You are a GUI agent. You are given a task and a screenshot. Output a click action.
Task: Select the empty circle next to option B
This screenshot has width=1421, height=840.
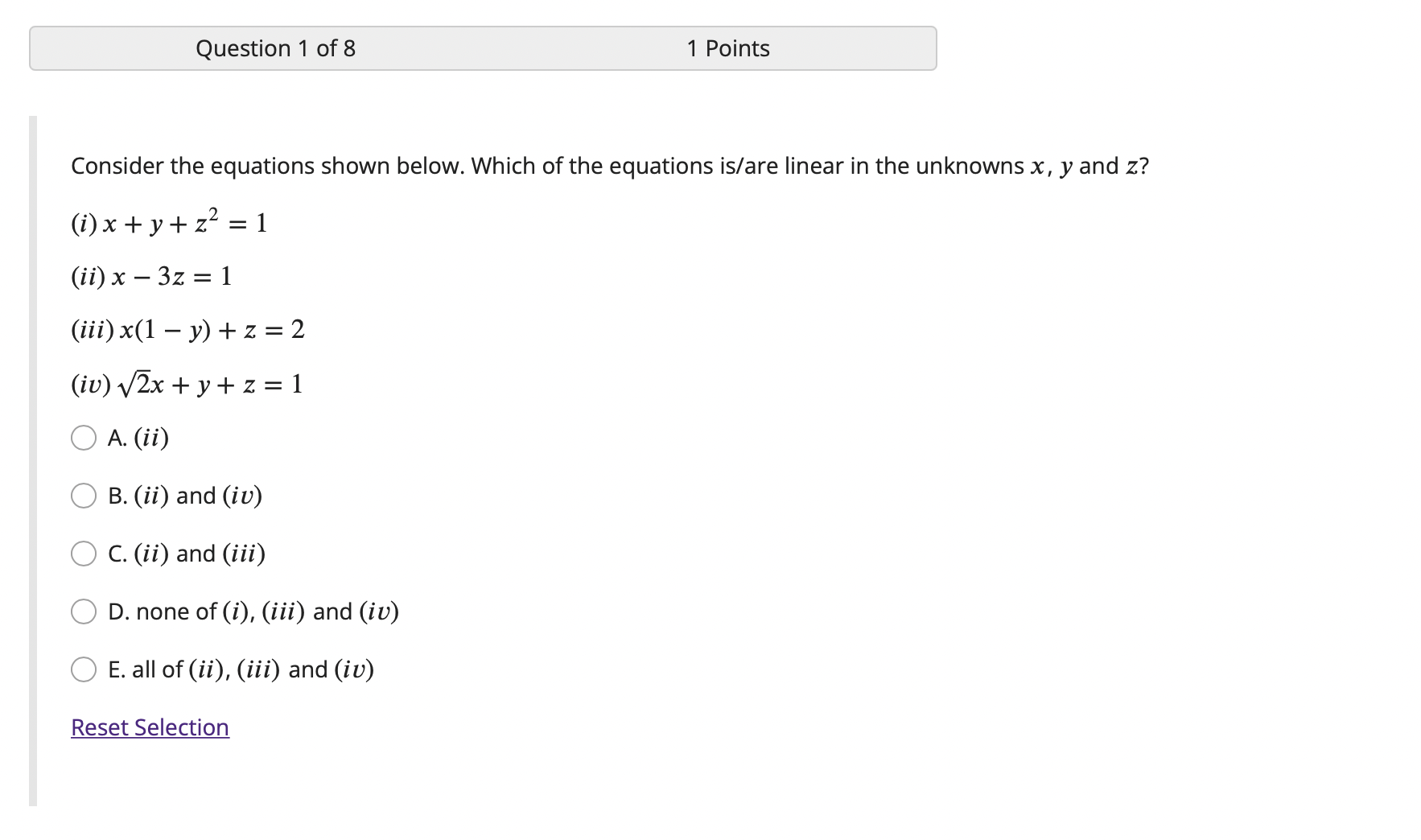click(84, 496)
